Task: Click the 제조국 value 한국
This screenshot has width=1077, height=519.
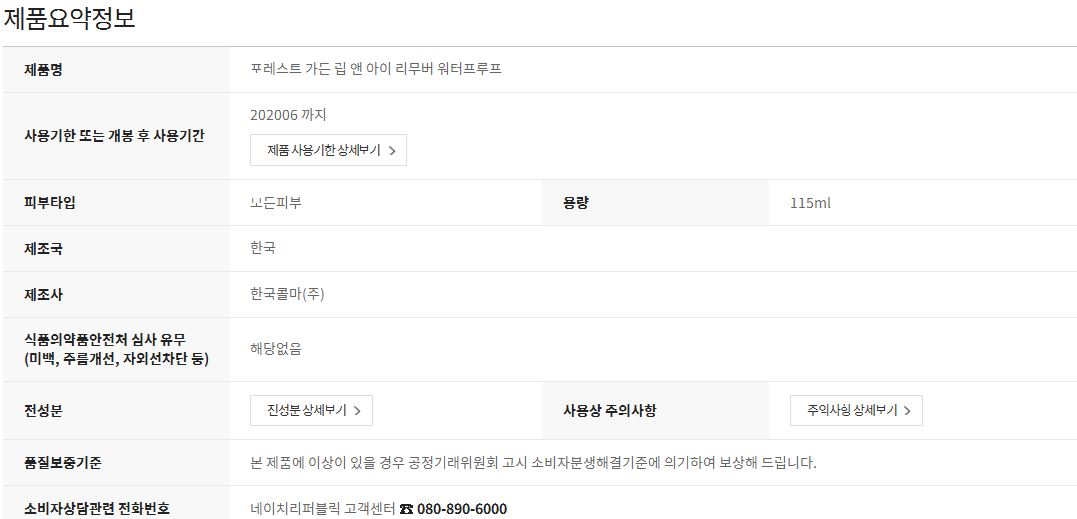Action: tap(263, 248)
